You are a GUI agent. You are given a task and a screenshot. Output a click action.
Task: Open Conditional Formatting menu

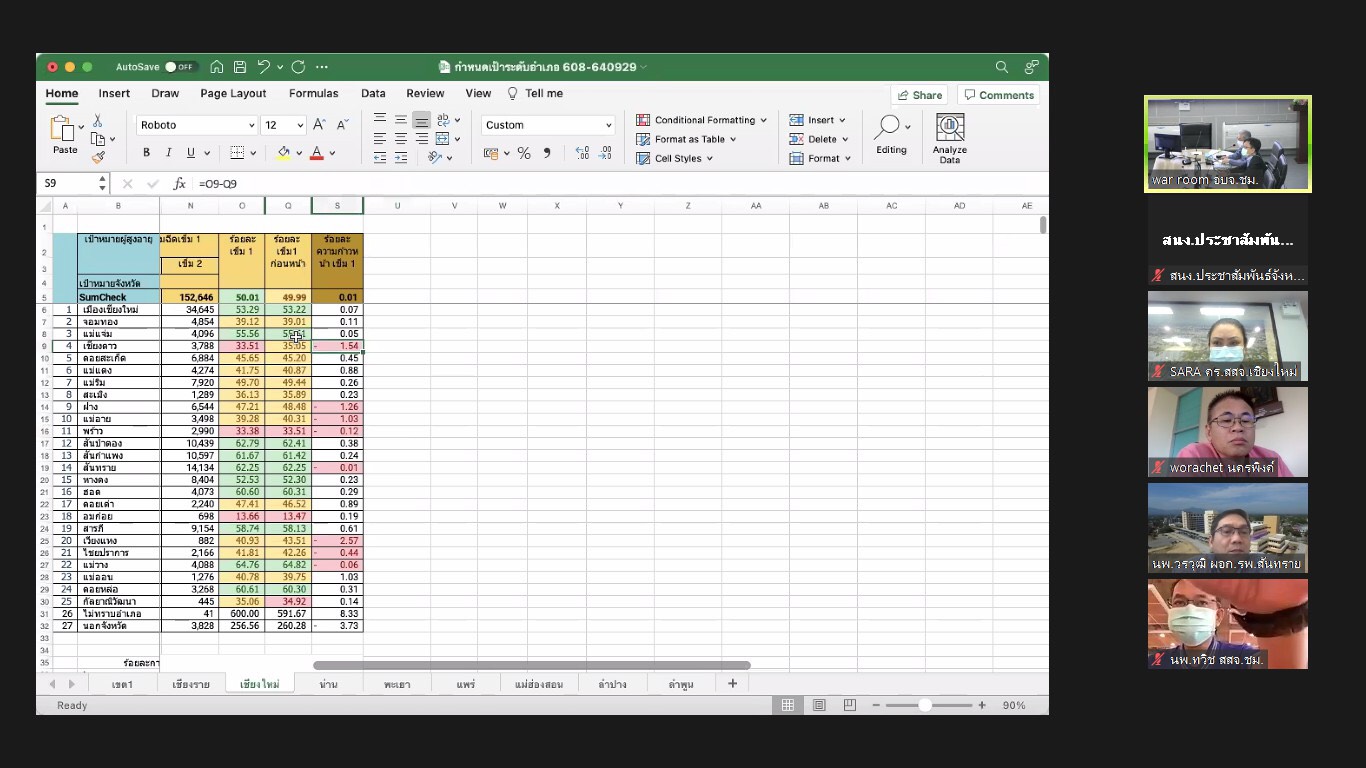[x=701, y=120]
